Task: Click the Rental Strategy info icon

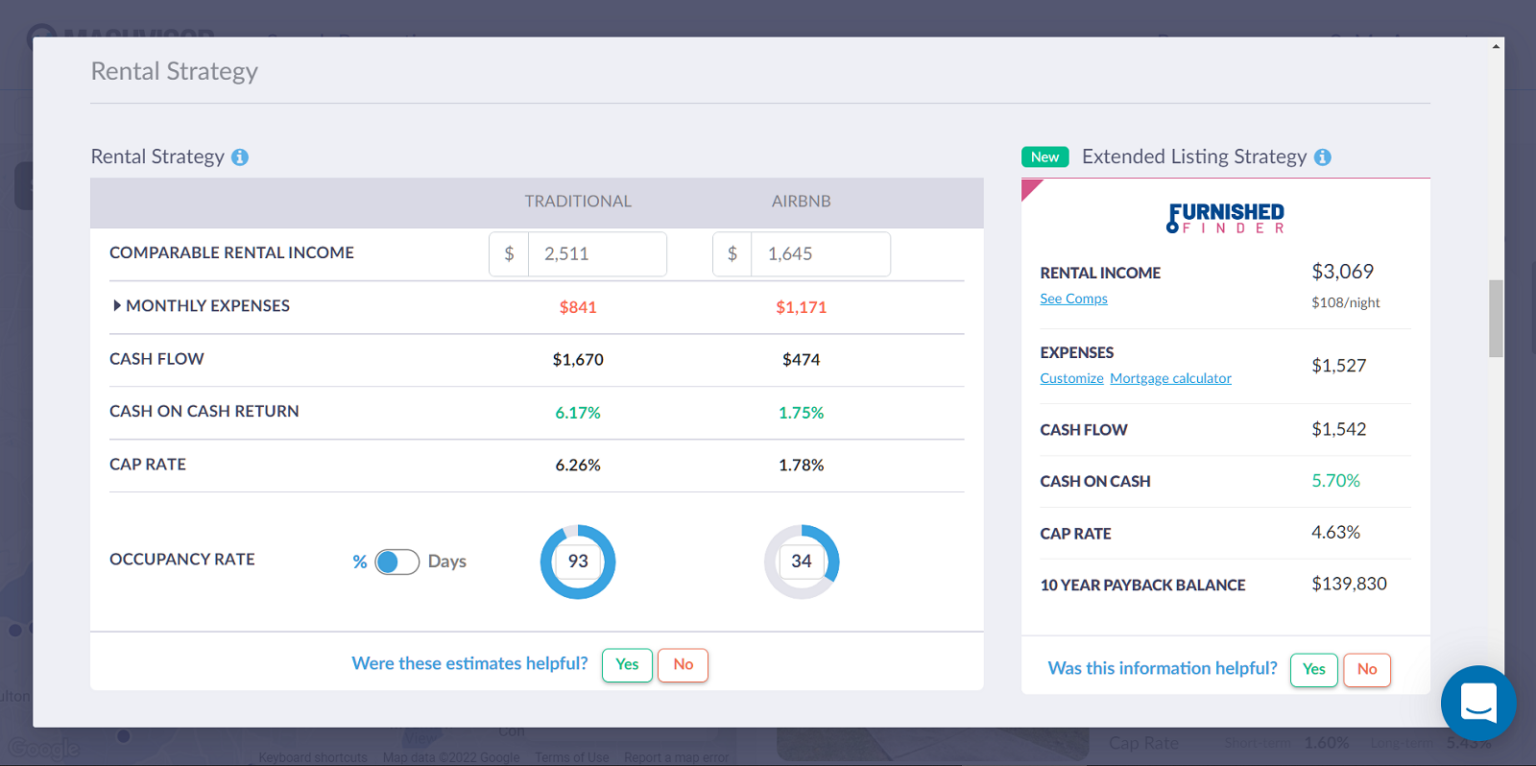Action: (x=239, y=156)
